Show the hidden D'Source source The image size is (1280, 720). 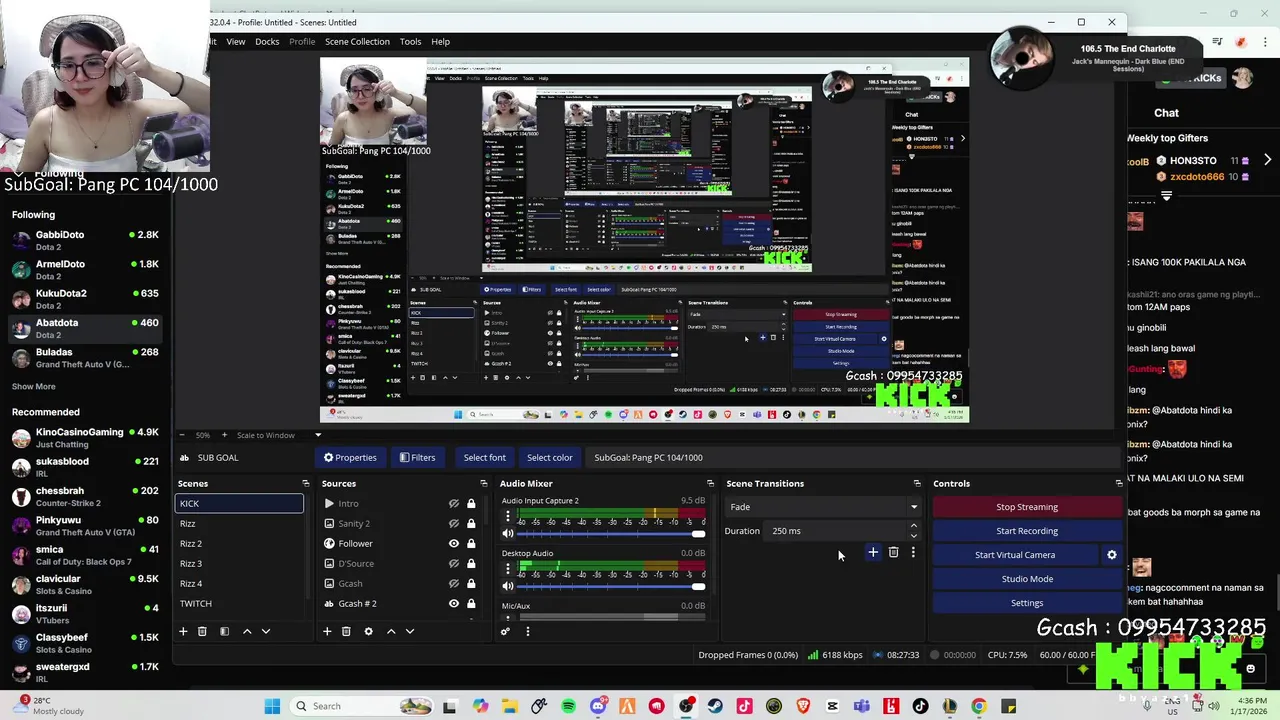tap(454, 564)
